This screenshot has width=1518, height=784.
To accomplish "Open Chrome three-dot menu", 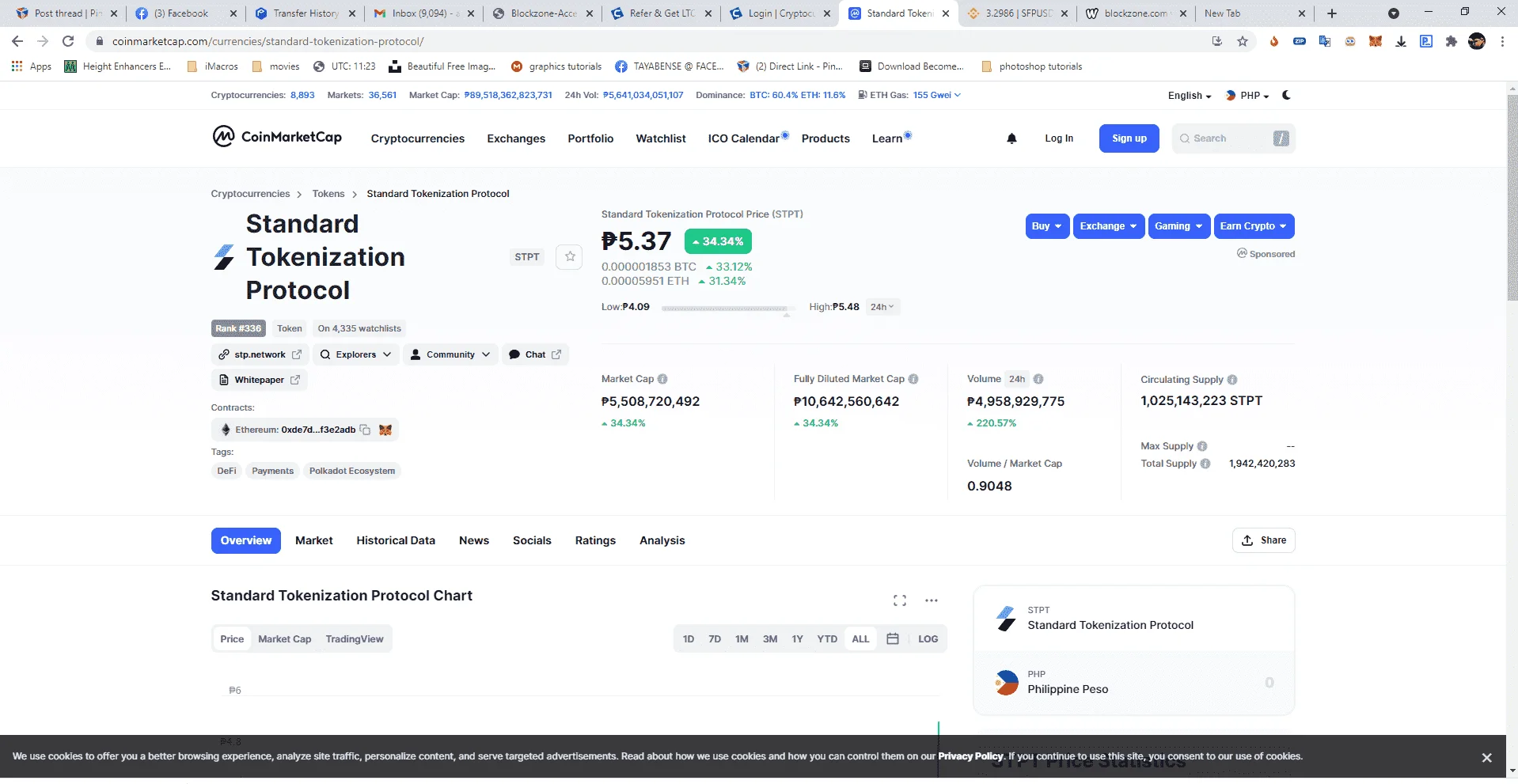I will (x=1502, y=41).
